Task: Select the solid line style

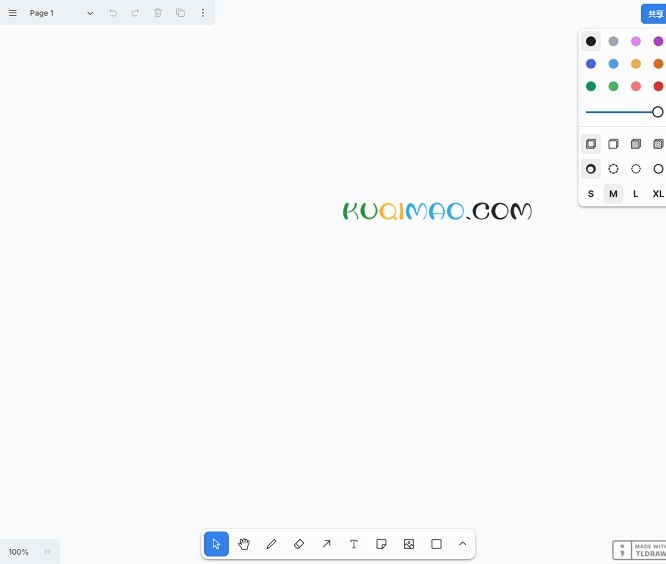Action: [658, 169]
